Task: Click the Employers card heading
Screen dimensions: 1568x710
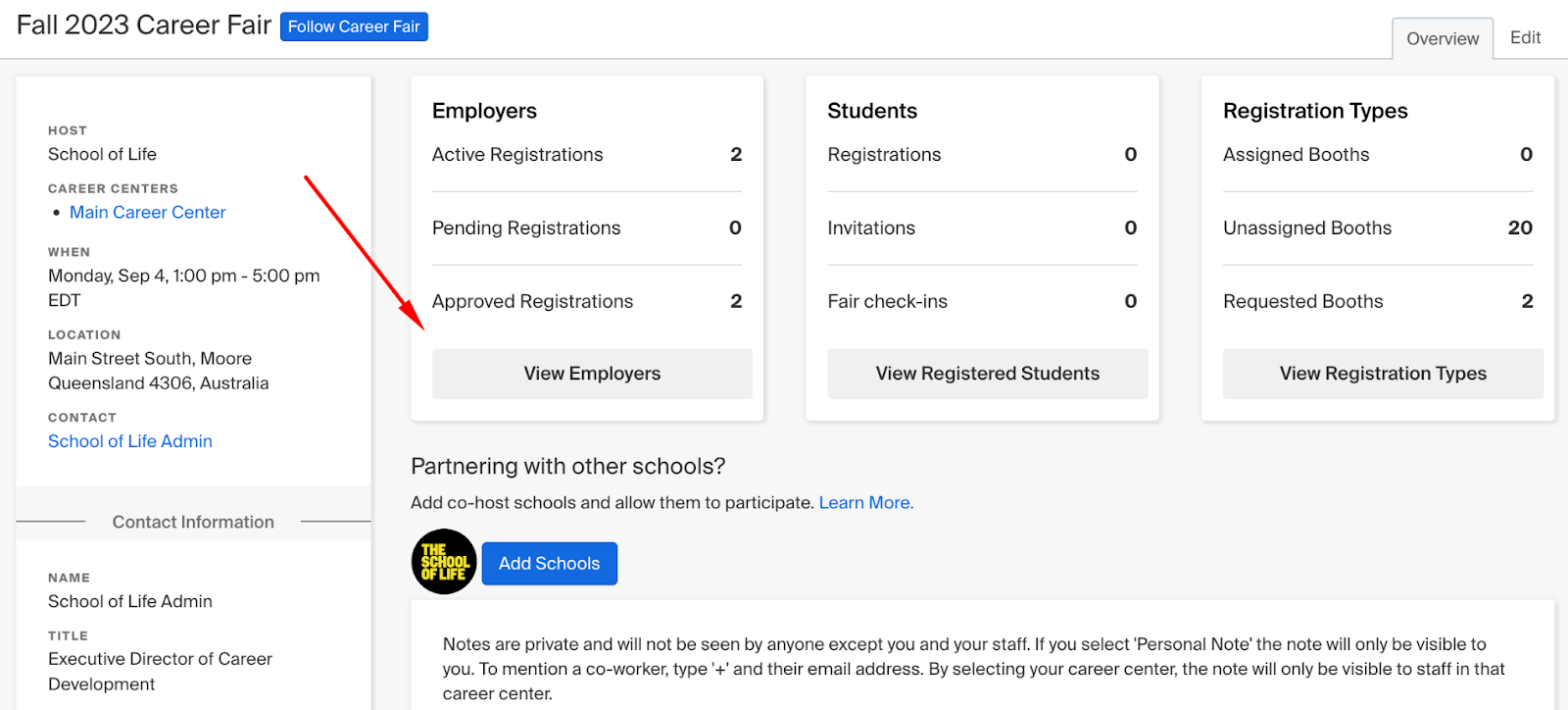Action: (x=484, y=111)
